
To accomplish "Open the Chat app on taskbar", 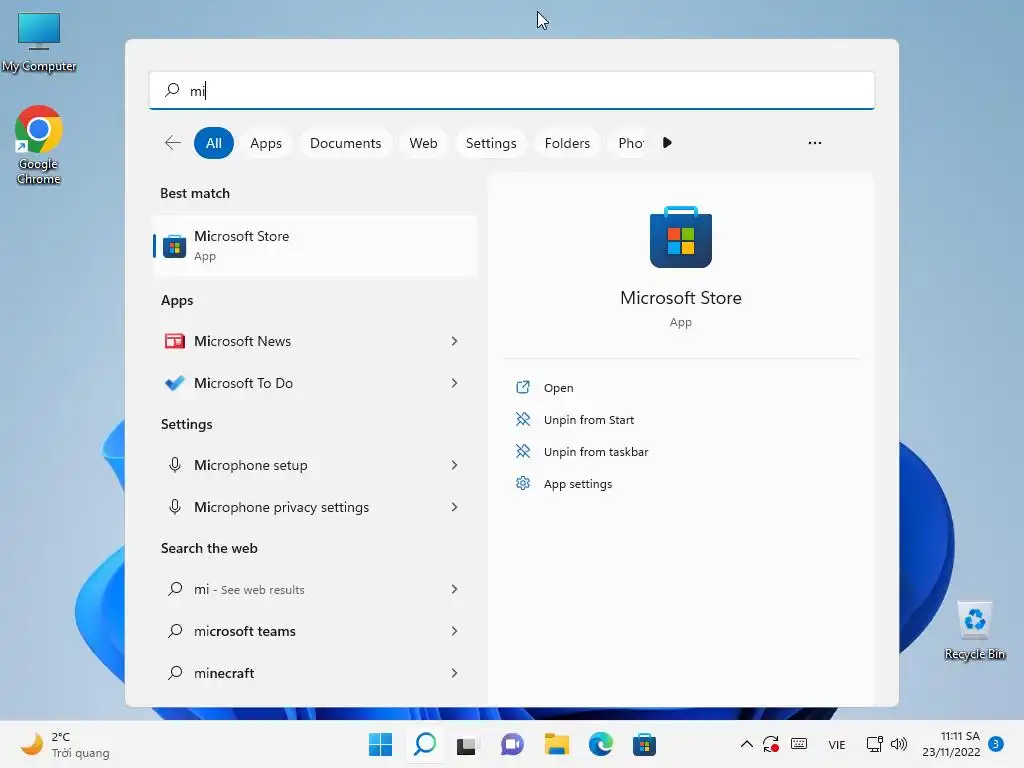I will point(512,744).
